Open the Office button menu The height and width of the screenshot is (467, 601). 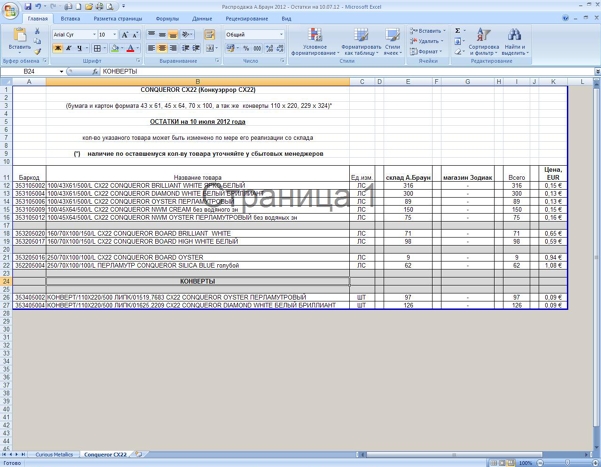[x=10, y=10]
